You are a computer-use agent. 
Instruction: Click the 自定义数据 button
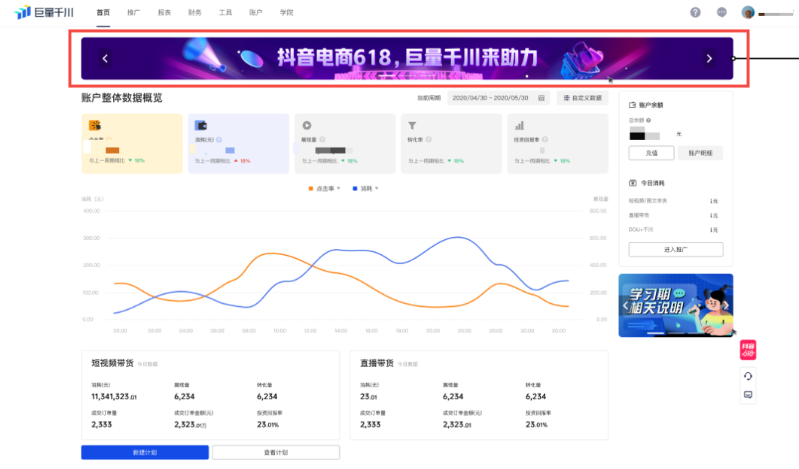point(582,98)
